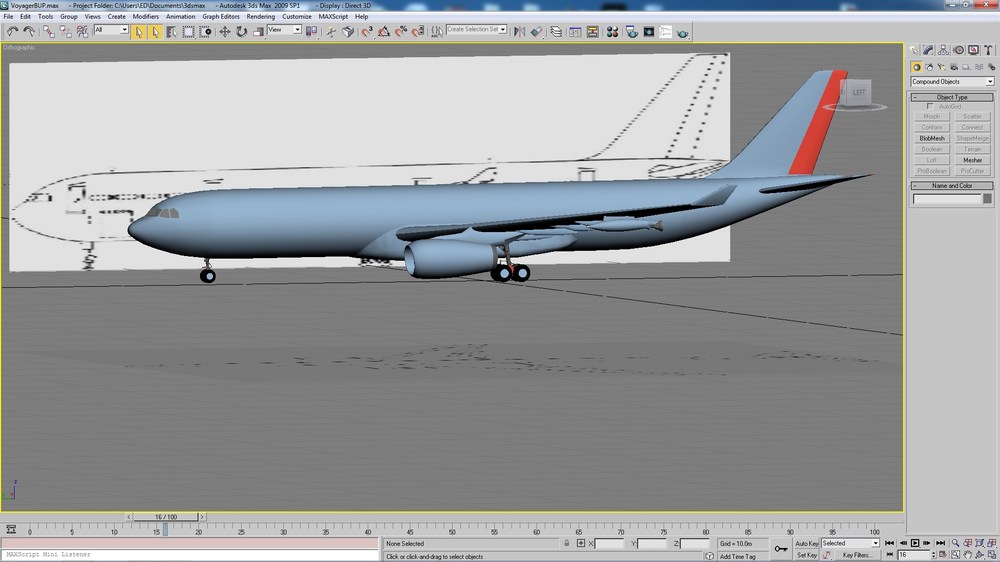Toggle the selection lock icon
Viewport: 1000px width, 562px height.
(x=566, y=544)
